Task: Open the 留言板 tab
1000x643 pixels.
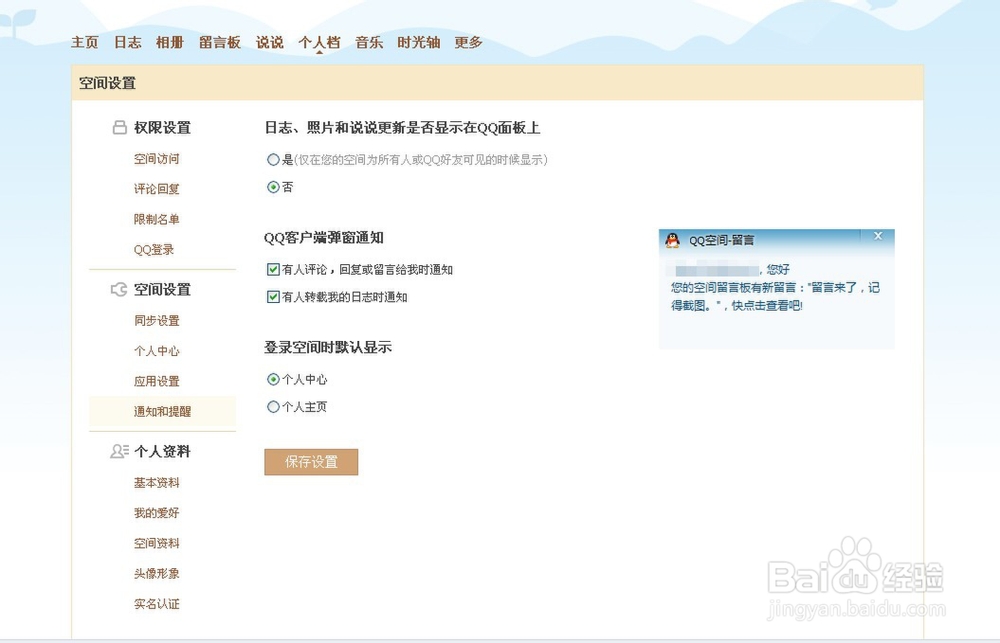Action: [219, 42]
